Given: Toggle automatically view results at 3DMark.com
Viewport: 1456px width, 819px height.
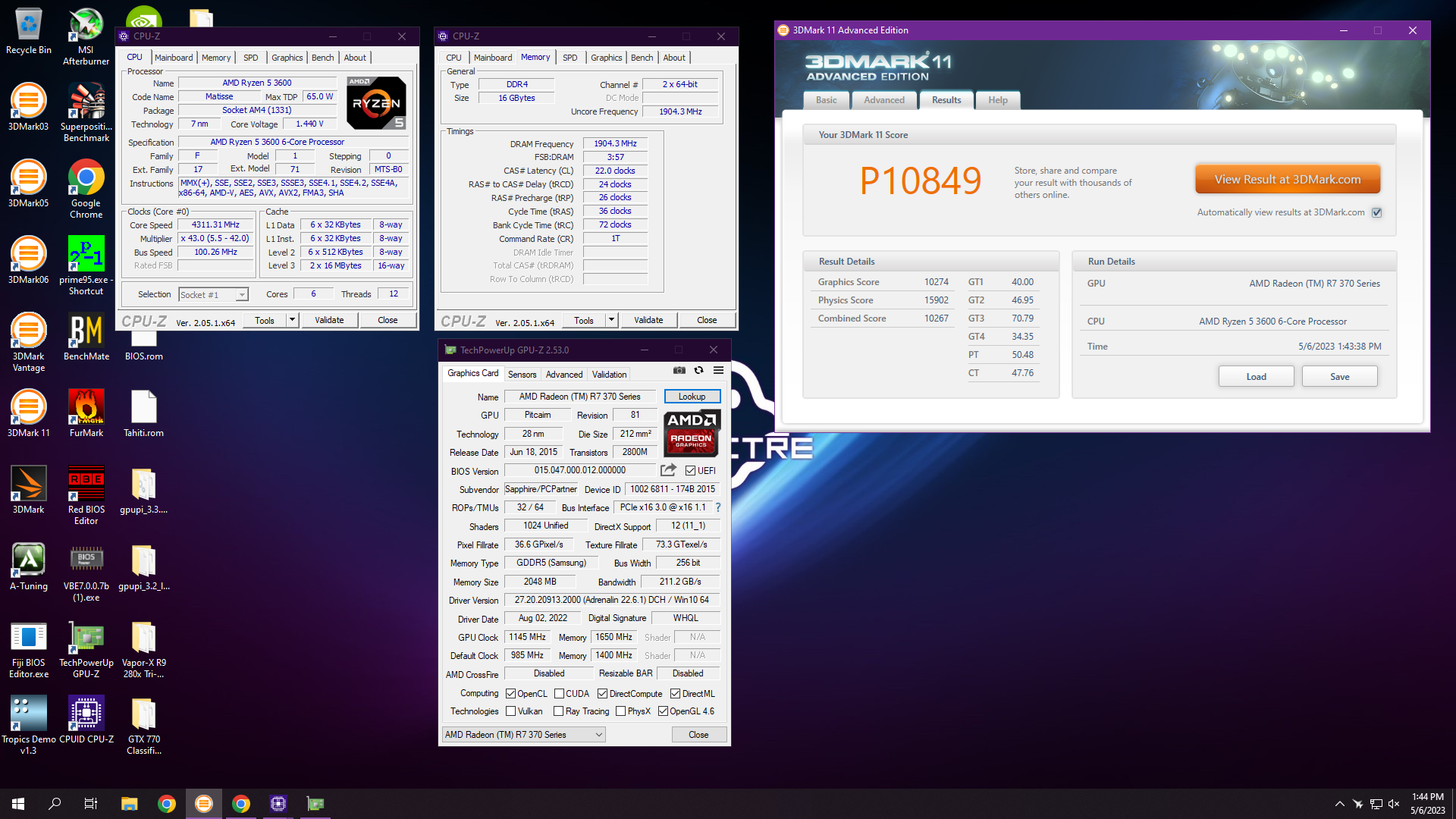Looking at the screenshot, I should pos(1377,212).
